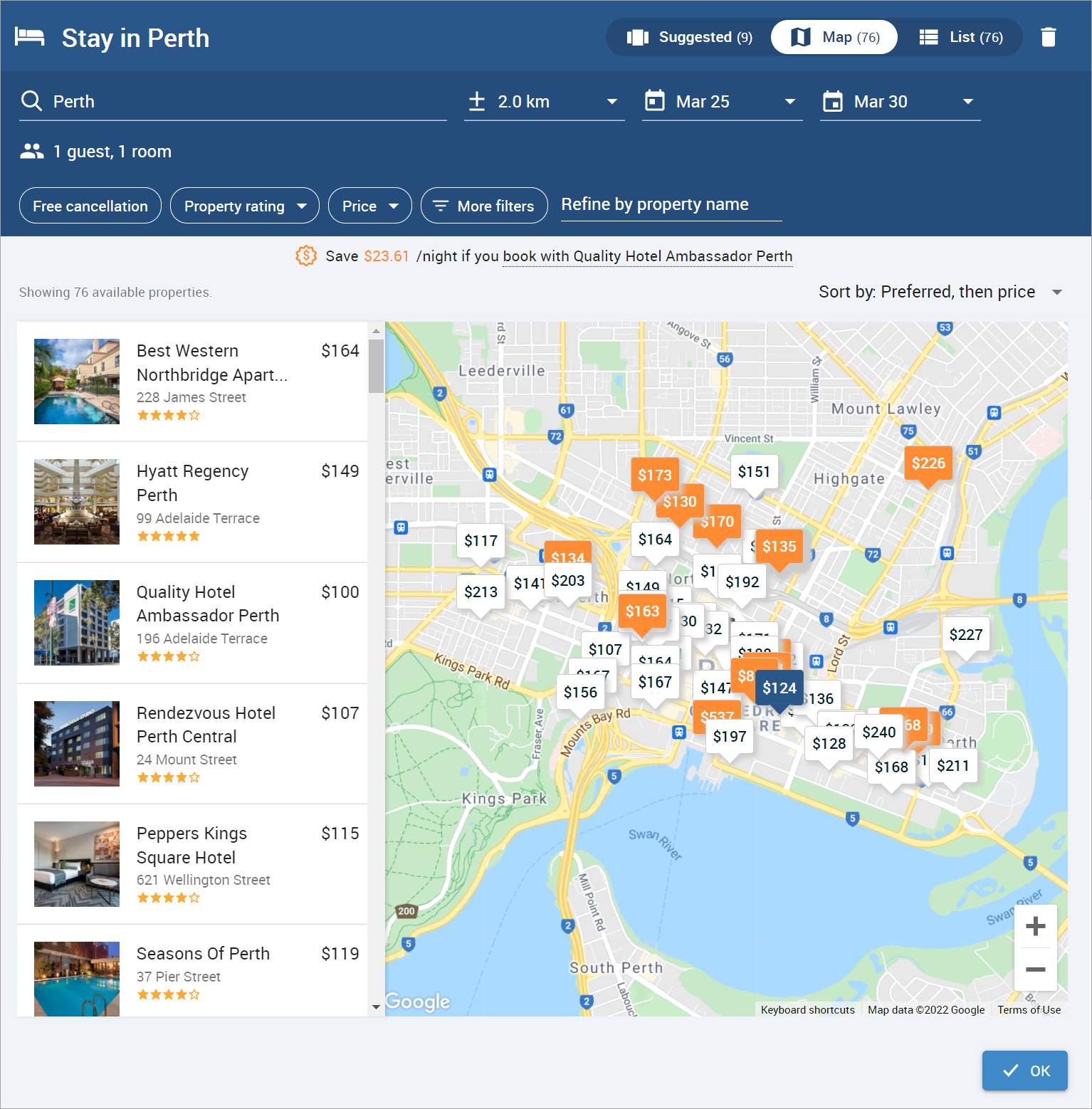Image resolution: width=1092 pixels, height=1109 pixels.
Task: Open Quality Hotel Ambassador thumbnail photo
Action: point(77,623)
